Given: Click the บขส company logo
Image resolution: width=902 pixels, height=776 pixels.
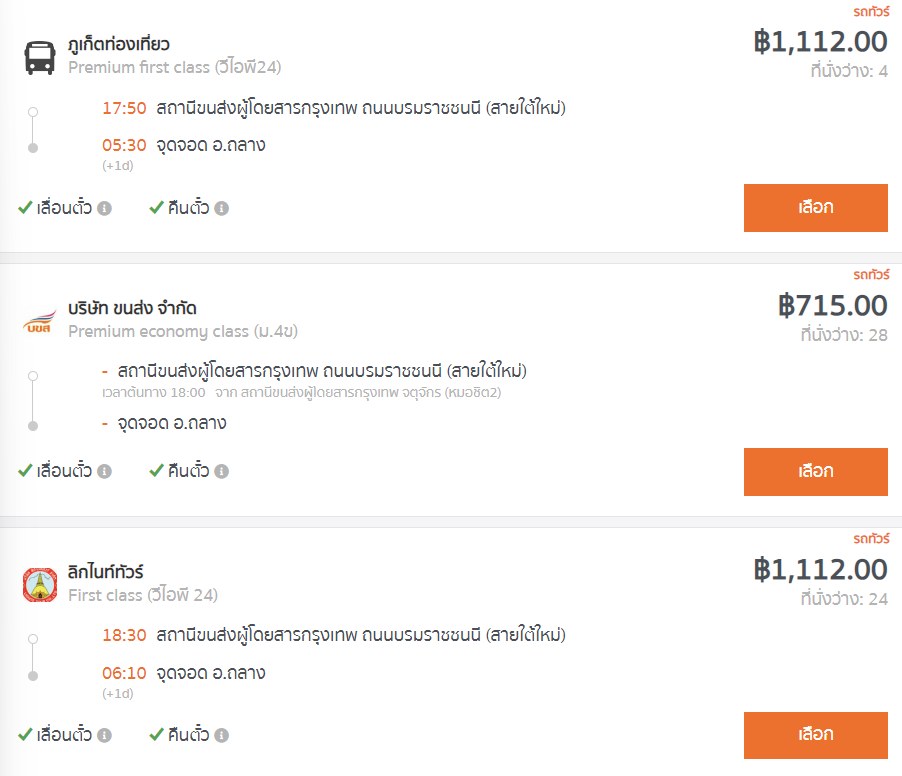Looking at the screenshot, I should (x=40, y=322).
